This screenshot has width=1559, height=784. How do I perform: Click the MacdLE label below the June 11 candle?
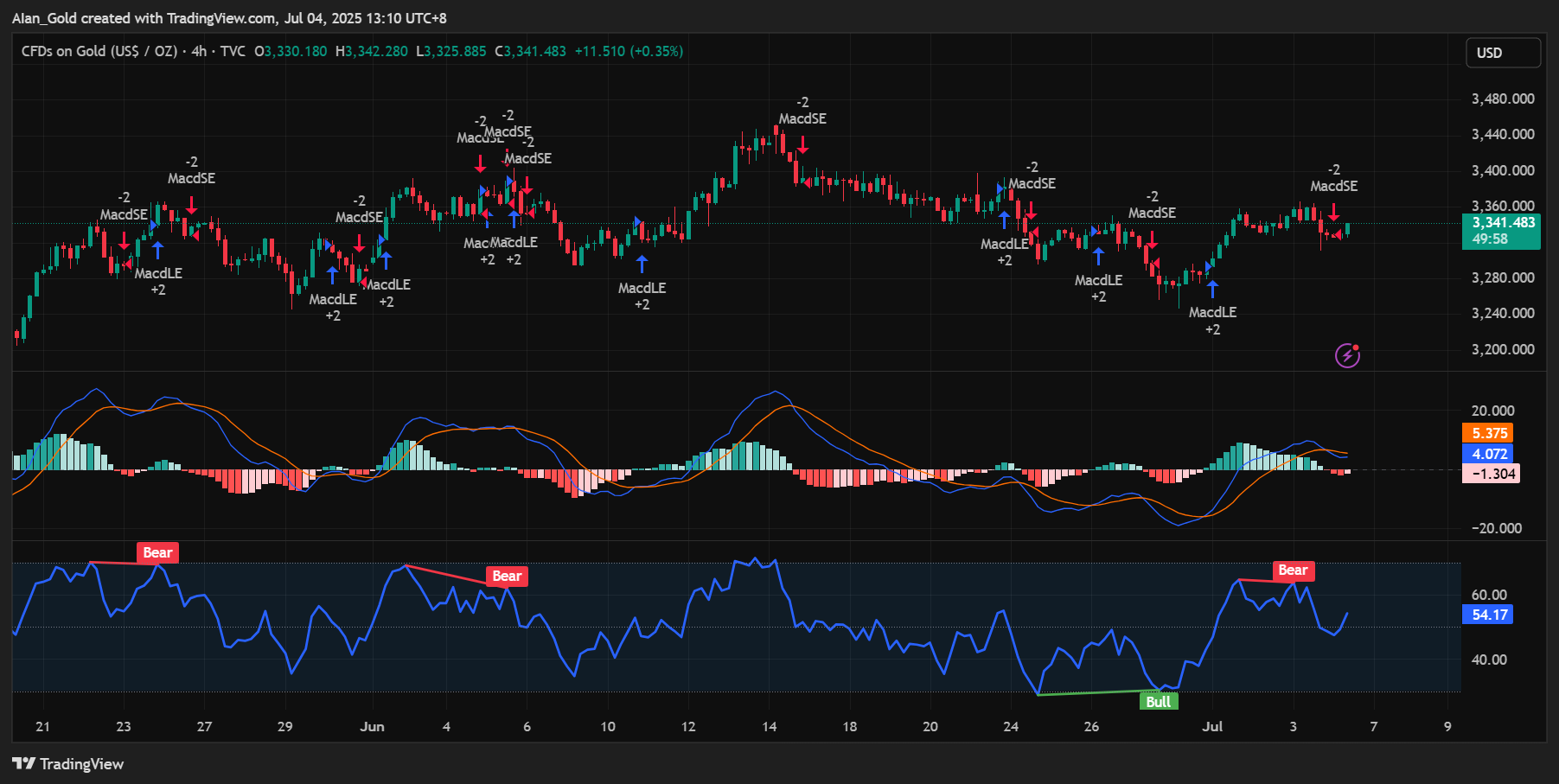click(x=642, y=288)
